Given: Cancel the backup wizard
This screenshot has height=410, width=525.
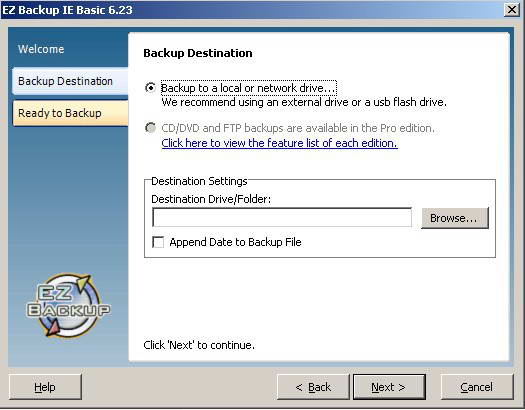Looking at the screenshot, I should coord(477,387).
